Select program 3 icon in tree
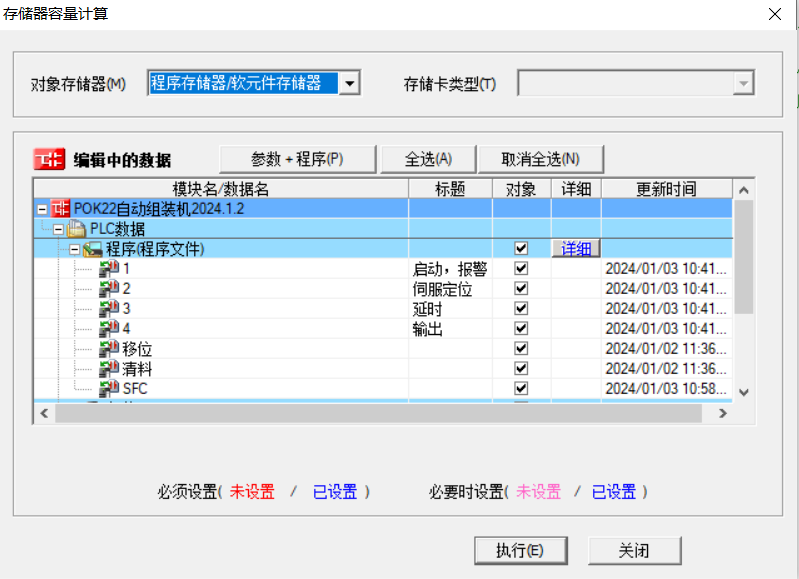The image size is (799, 579). [x=110, y=309]
